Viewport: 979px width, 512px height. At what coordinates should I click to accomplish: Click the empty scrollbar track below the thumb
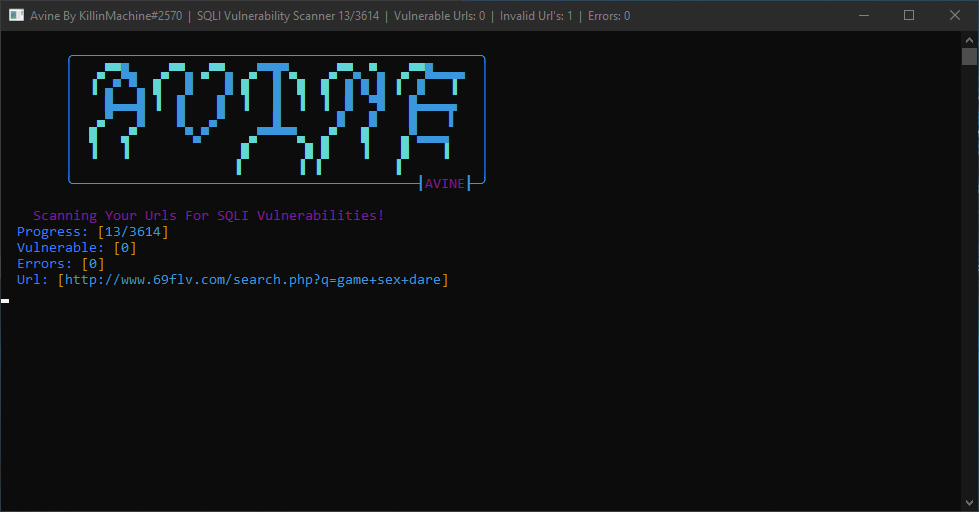point(969,281)
